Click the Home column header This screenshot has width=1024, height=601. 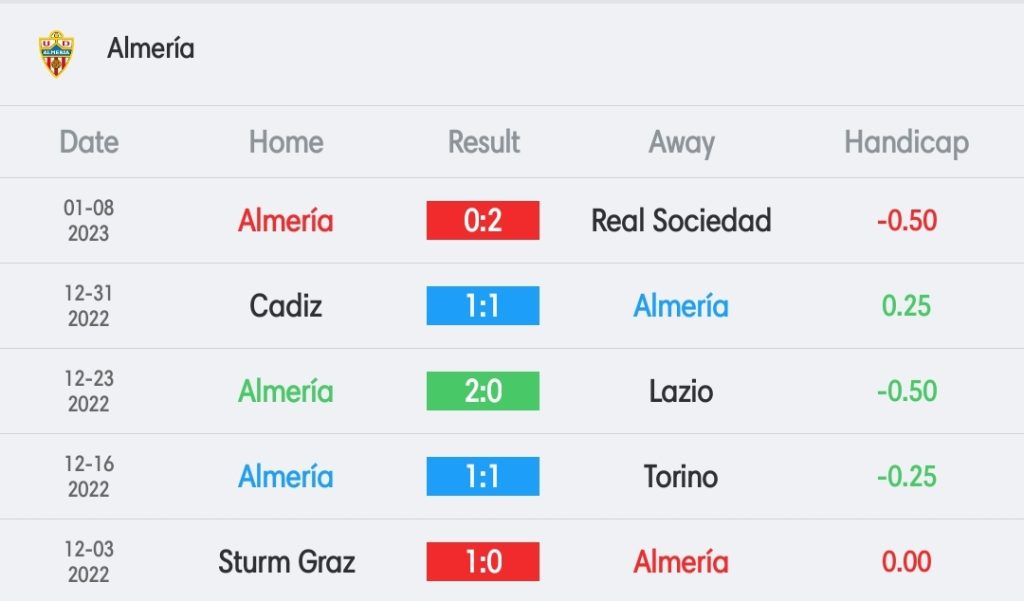click(286, 142)
